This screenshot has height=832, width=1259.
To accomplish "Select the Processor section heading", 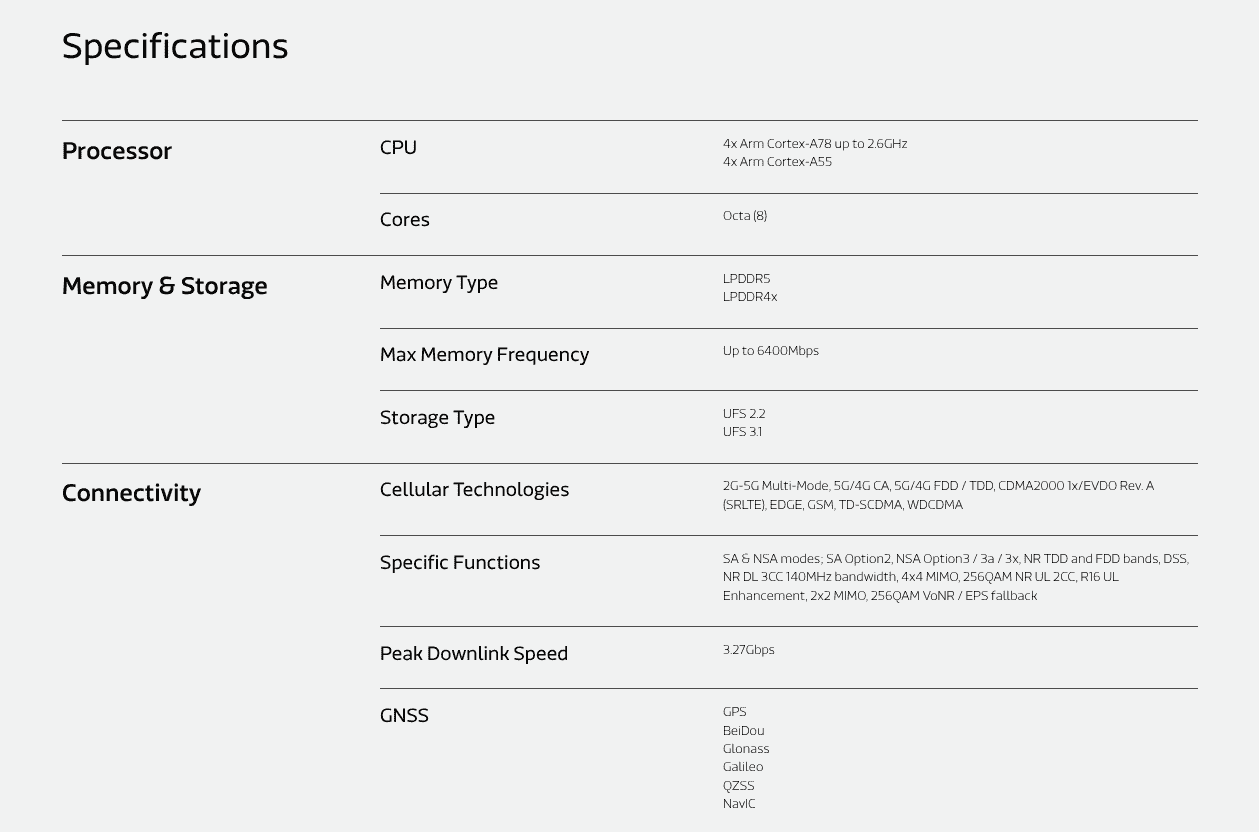I will point(117,151).
